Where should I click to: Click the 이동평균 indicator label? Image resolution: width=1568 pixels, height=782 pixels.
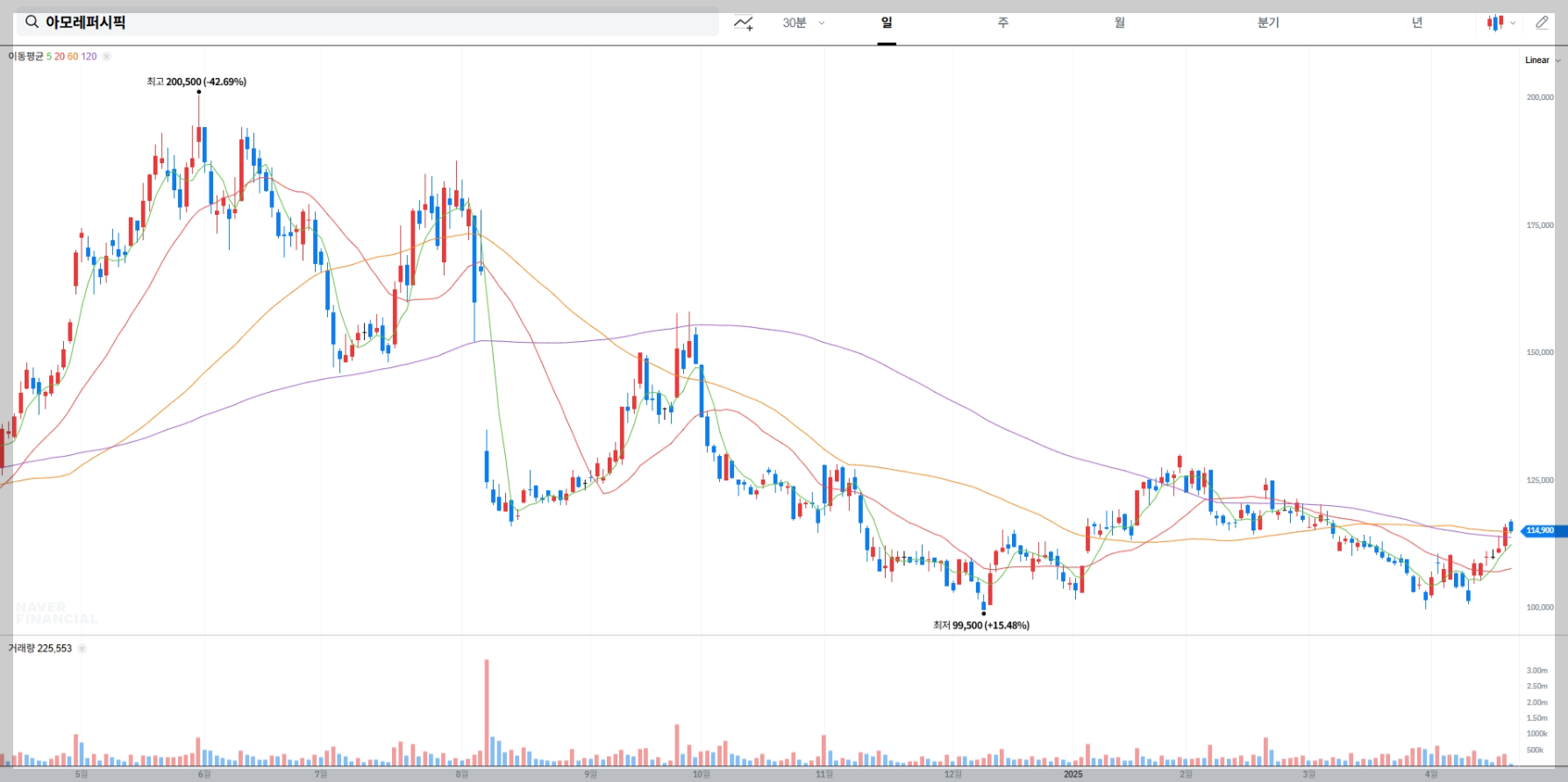pos(25,56)
